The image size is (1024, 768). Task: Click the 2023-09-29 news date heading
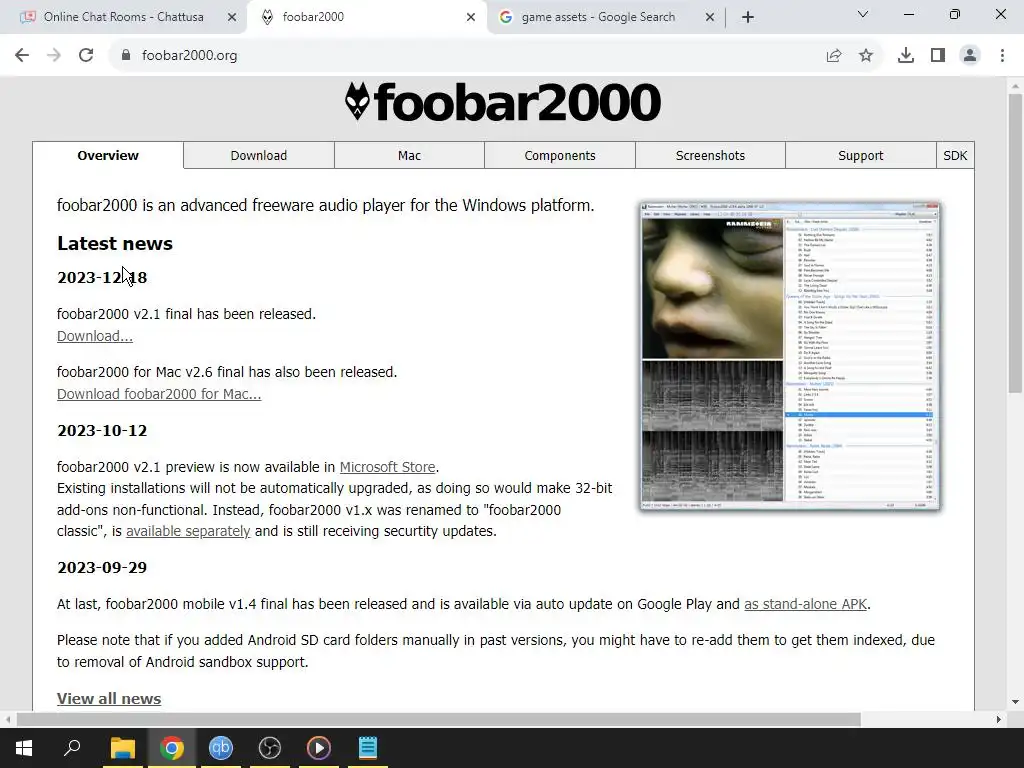click(102, 568)
